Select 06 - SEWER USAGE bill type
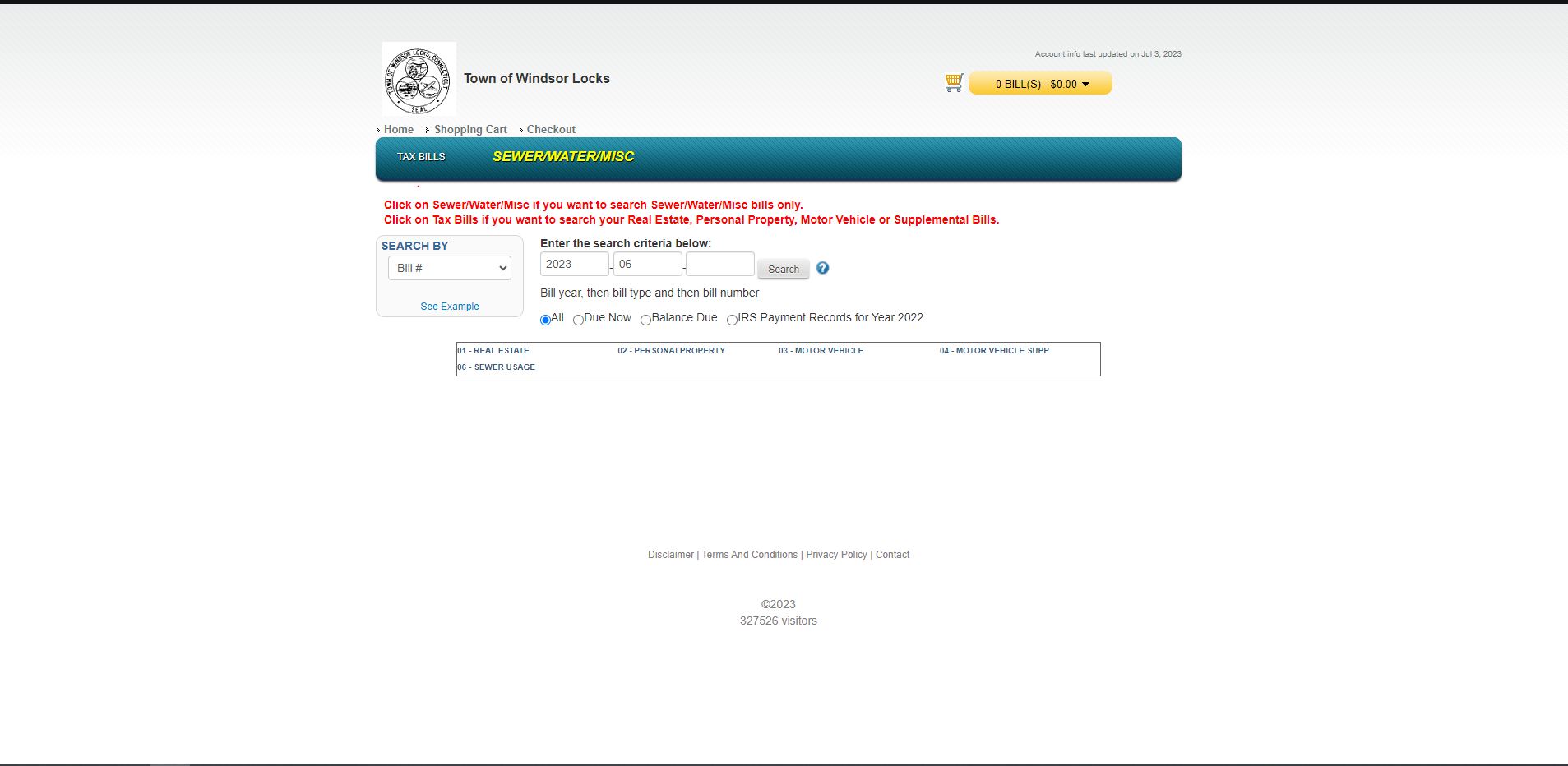Image resolution: width=1568 pixels, height=766 pixels. coord(496,367)
